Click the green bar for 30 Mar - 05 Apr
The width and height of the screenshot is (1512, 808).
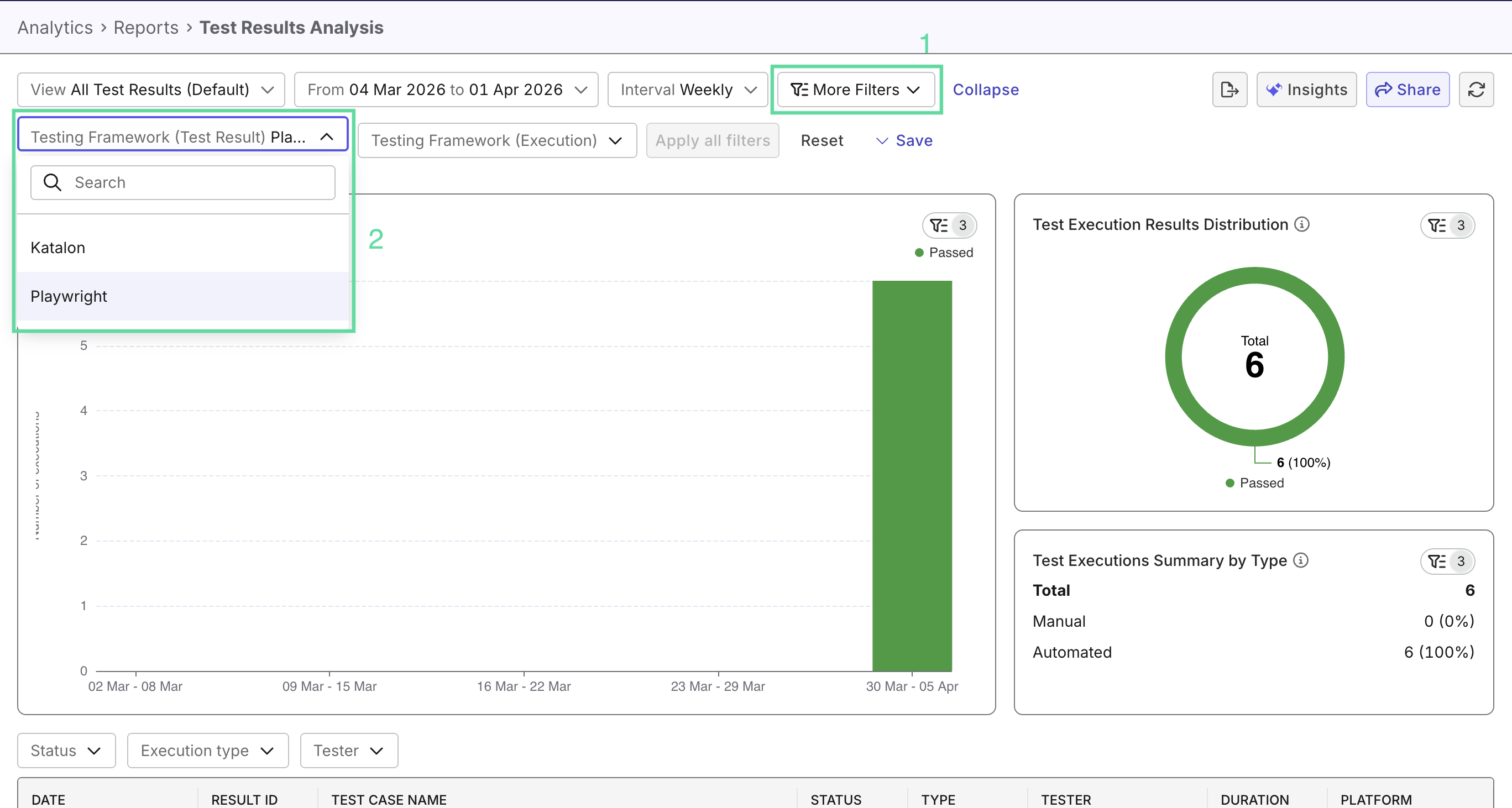coord(912,475)
